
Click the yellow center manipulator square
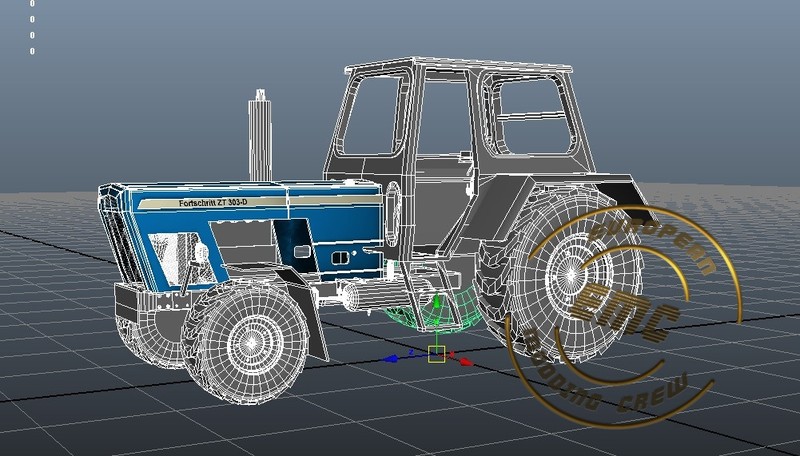click(436, 353)
